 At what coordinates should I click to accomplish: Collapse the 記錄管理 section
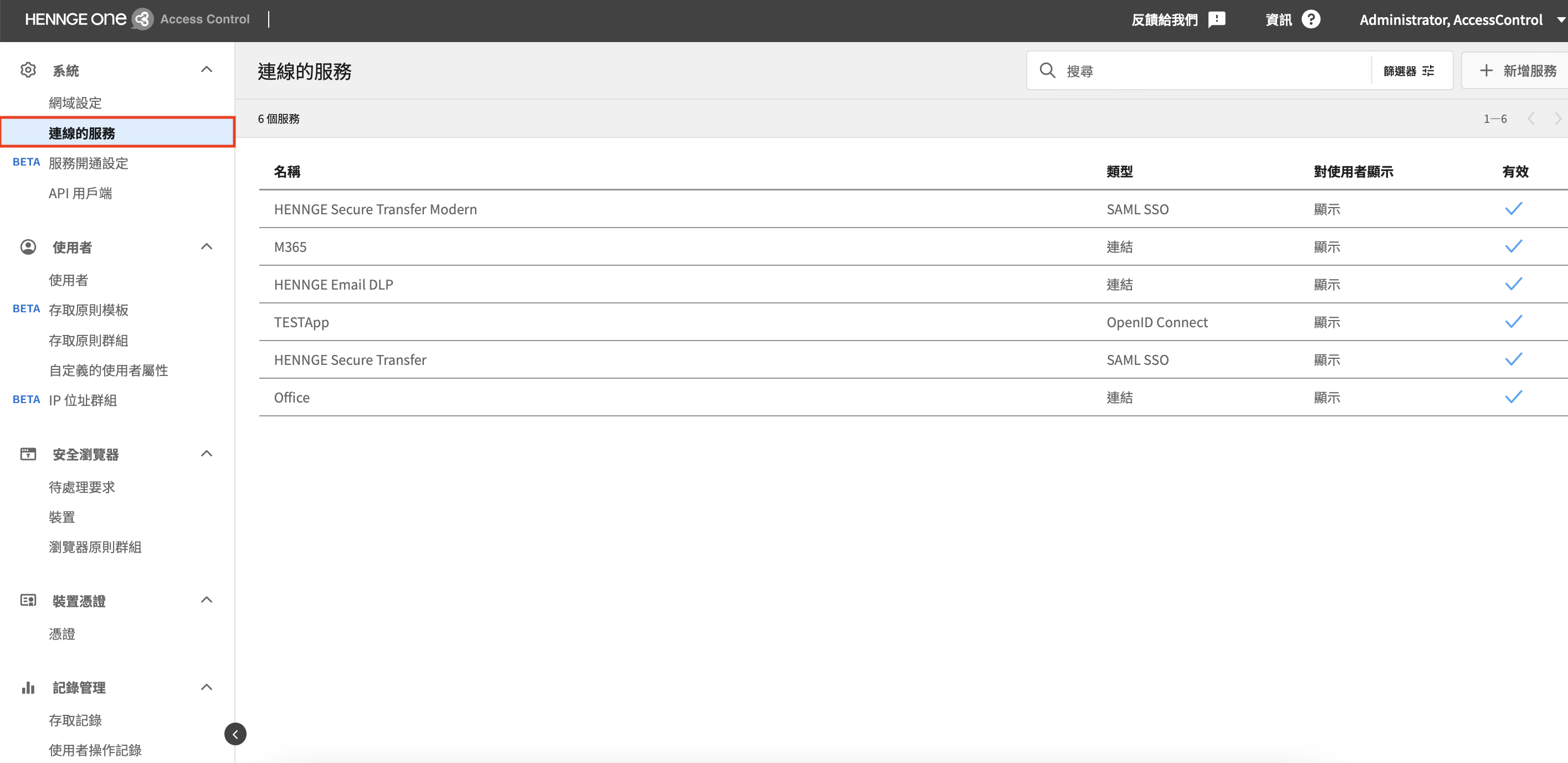pos(206,688)
